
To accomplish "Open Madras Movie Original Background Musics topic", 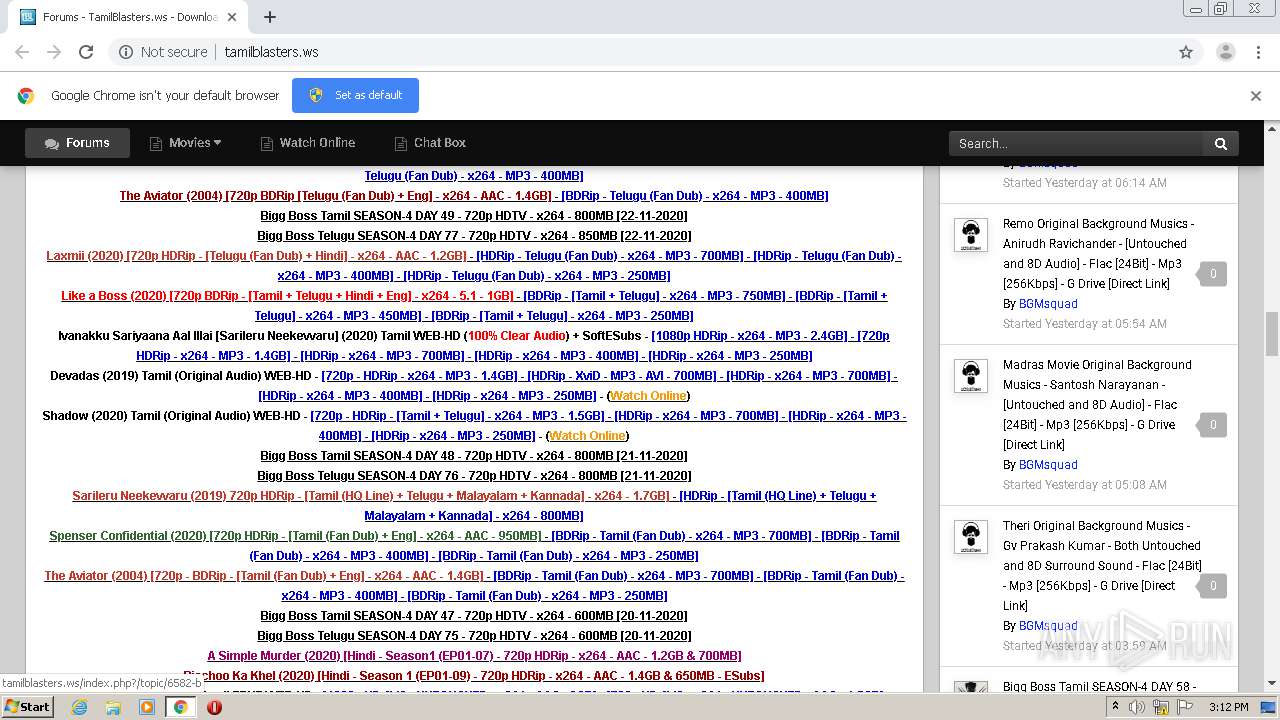I will (1097, 405).
